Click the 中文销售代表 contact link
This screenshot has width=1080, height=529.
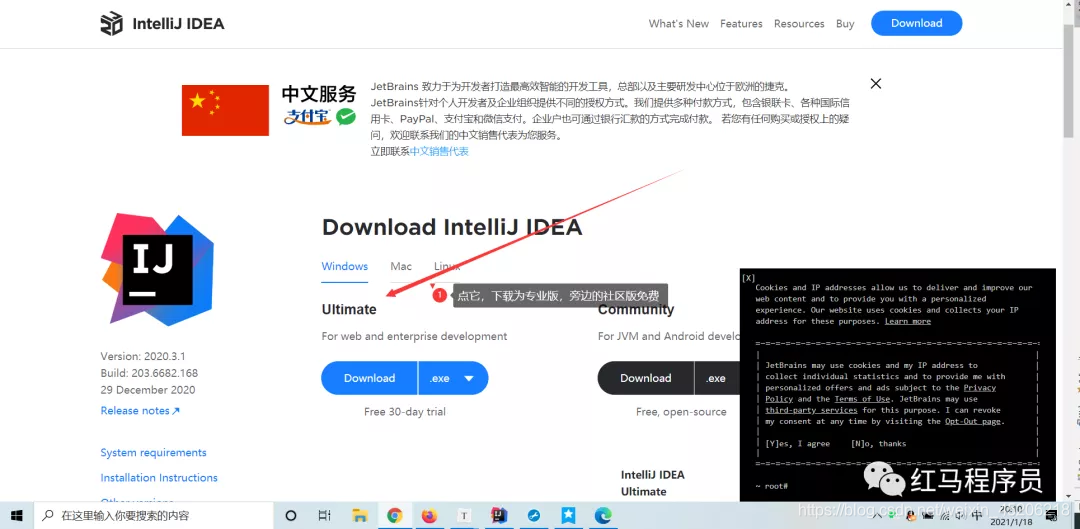pos(439,152)
